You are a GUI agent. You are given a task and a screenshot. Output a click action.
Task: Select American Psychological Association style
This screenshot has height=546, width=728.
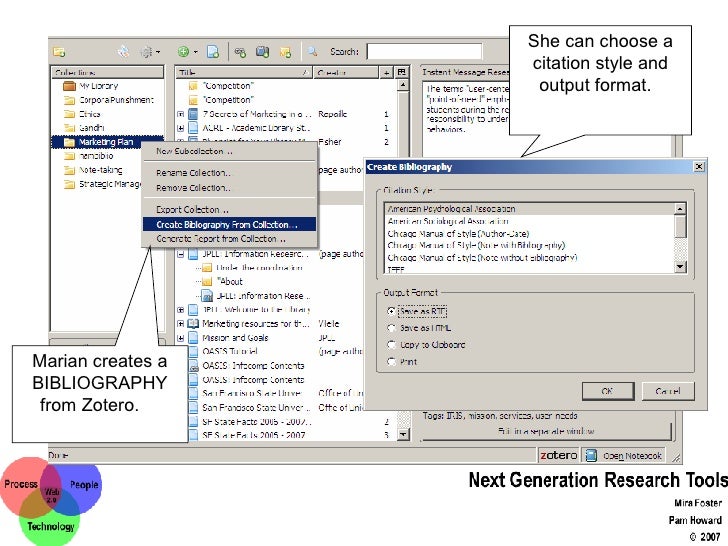click(x=529, y=209)
